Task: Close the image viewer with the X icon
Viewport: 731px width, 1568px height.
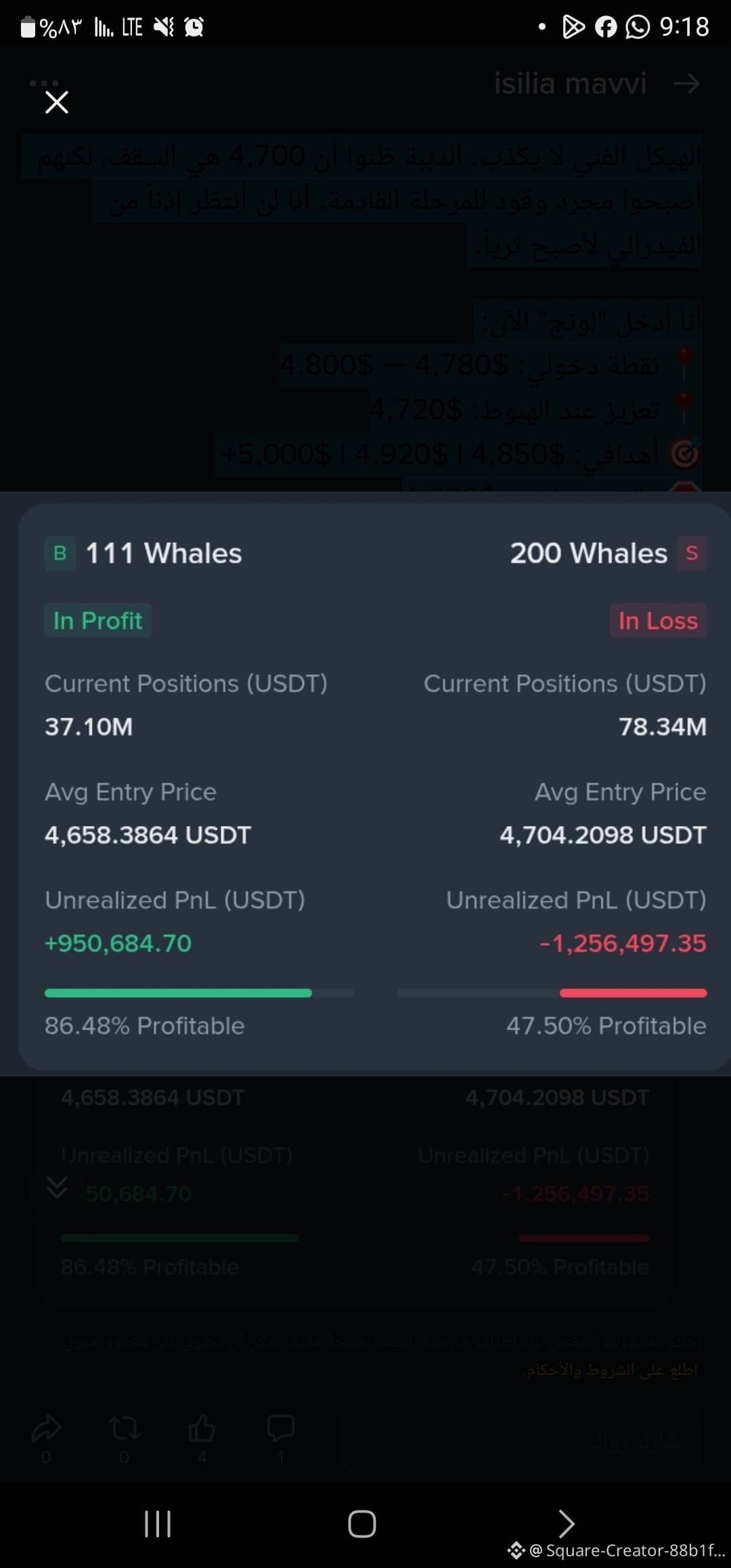Action: (57, 102)
